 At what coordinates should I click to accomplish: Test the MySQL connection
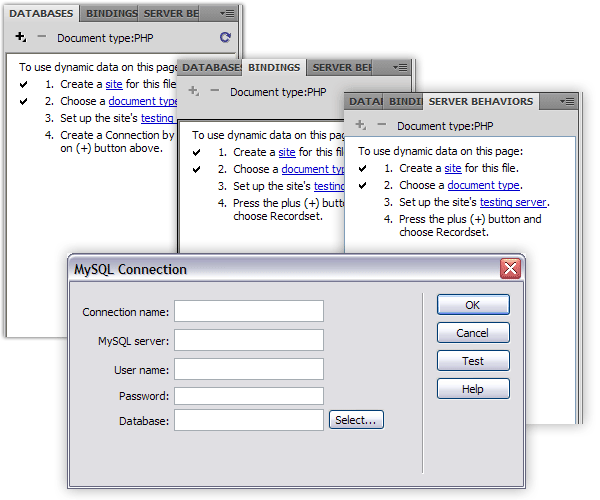click(473, 361)
